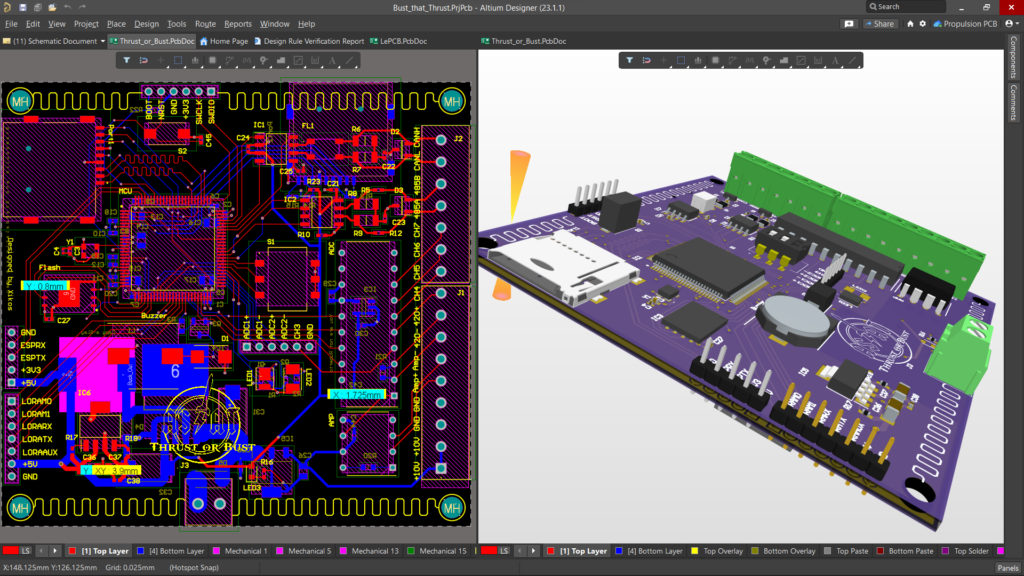
Task: Expand the Schematic Document tab dropdown
Action: pos(103,41)
